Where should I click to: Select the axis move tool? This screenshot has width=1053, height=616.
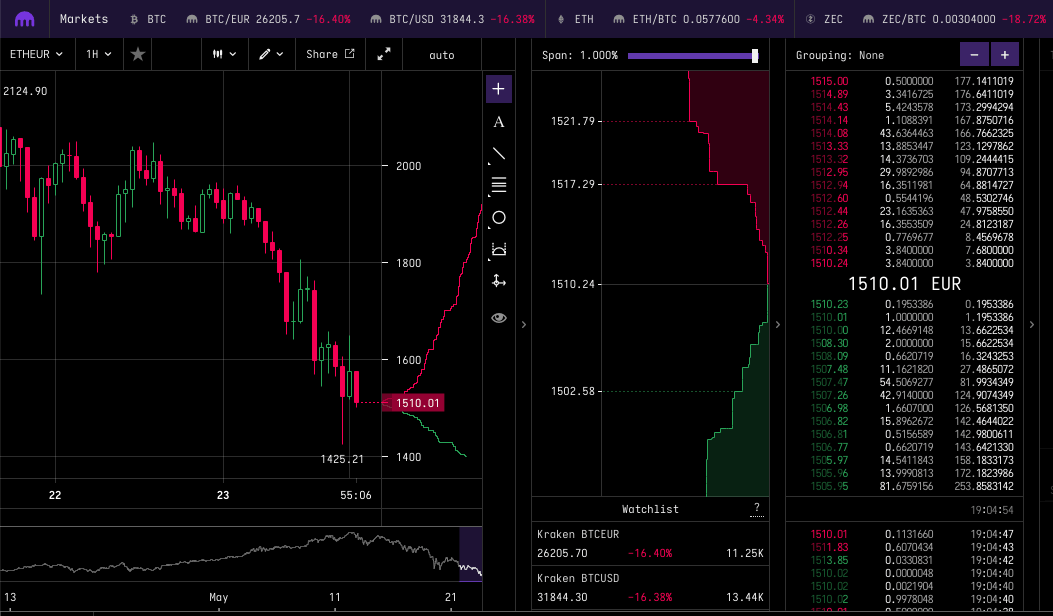pyautogui.click(x=499, y=281)
